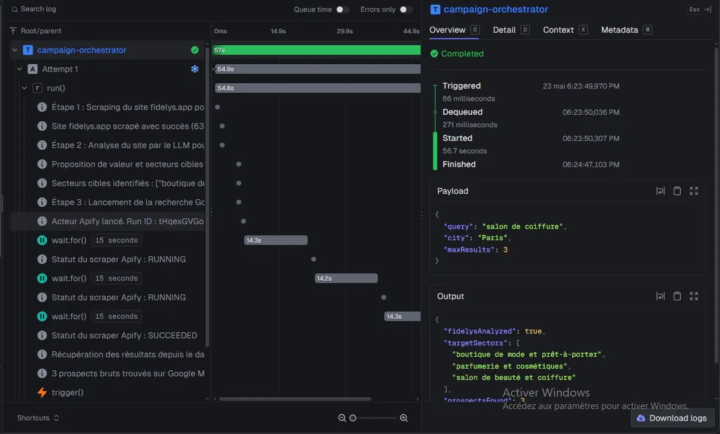Click the "salon de coiffure" query value
Image resolution: width=720 pixels, height=434 pixels.
point(523,226)
